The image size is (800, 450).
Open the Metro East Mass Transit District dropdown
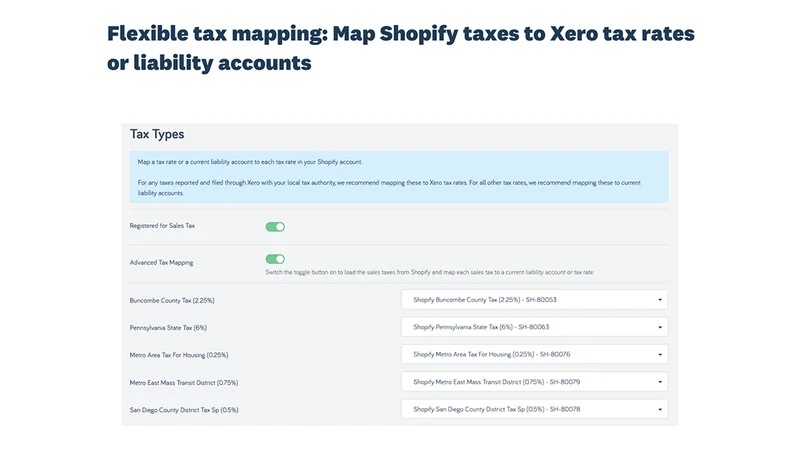pyautogui.click(x=534, y=382)
